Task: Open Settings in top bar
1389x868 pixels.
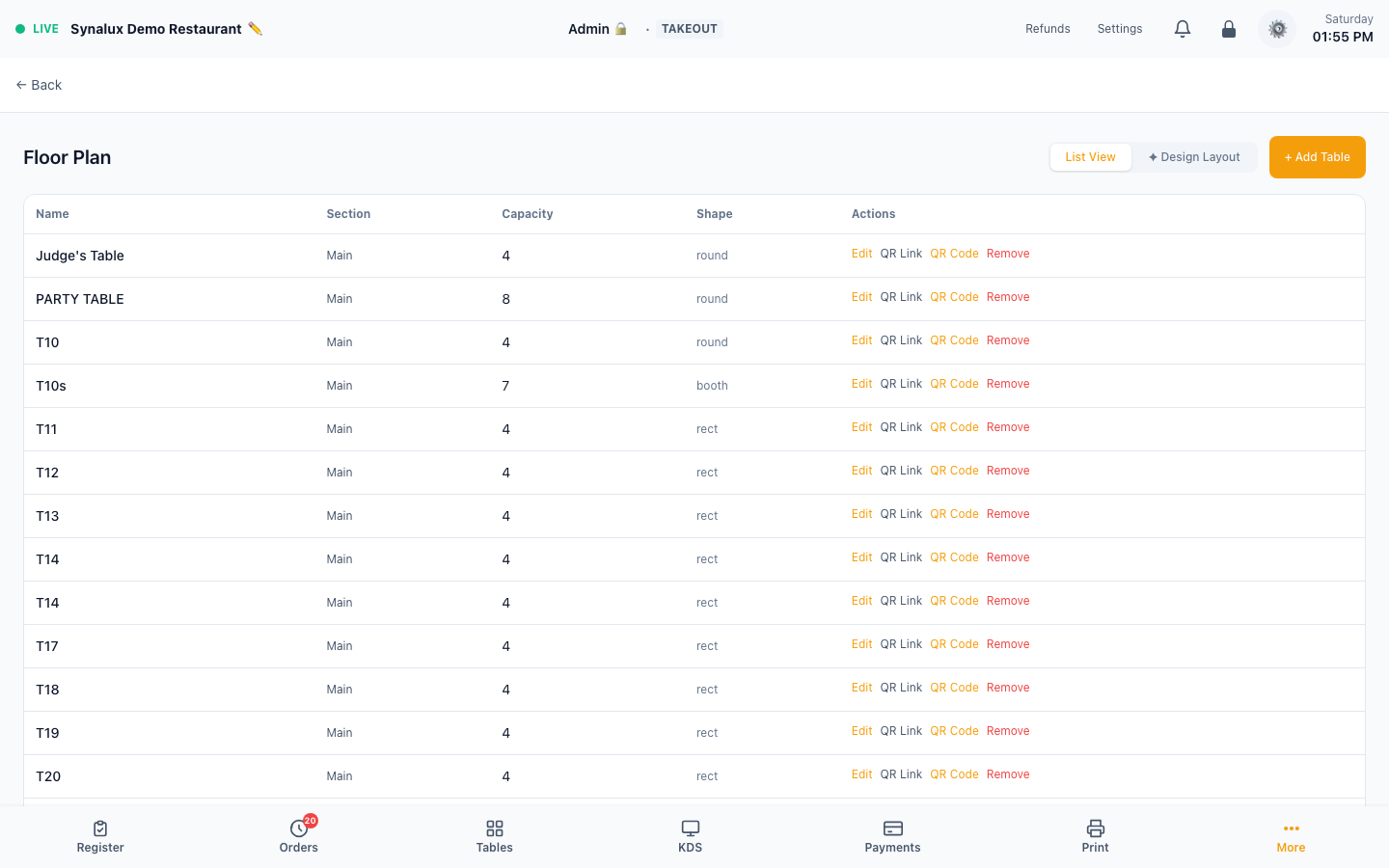Action: coord(1120,29)
